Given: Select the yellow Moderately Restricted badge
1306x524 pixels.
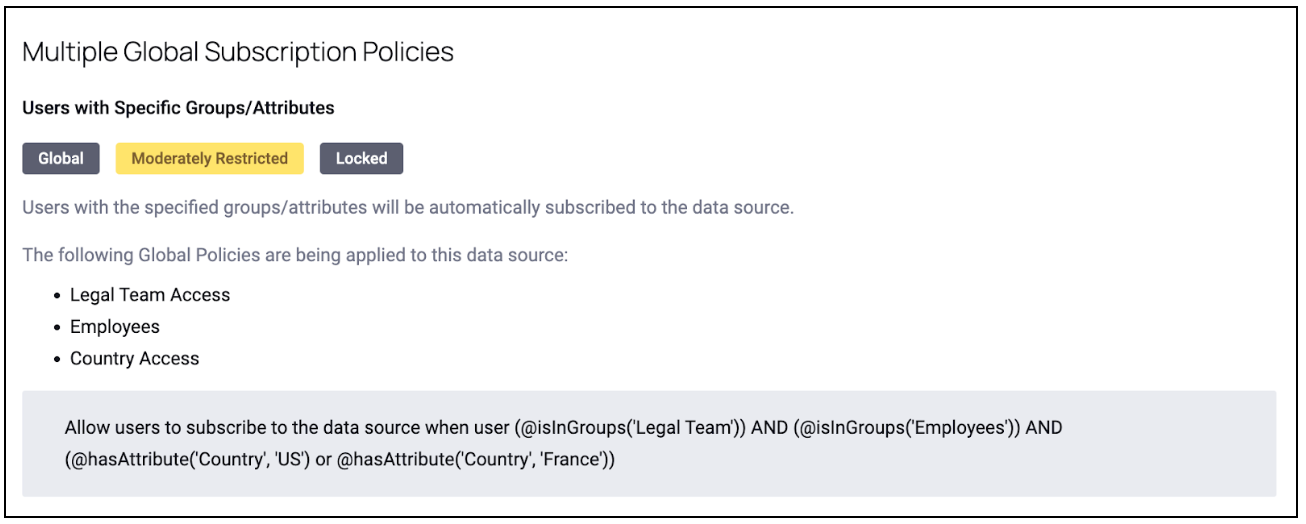Looking at the screenshot, I should pos(210,158).
